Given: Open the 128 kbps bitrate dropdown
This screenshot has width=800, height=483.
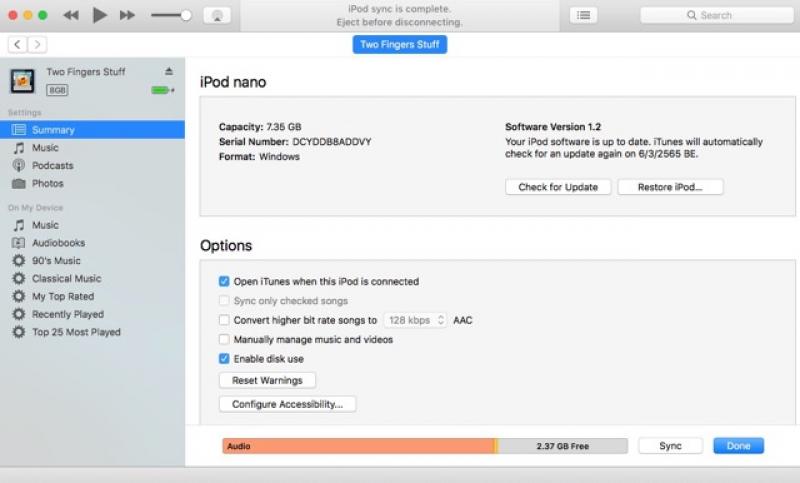Looking at the screenshot, I should pos(415,320).
